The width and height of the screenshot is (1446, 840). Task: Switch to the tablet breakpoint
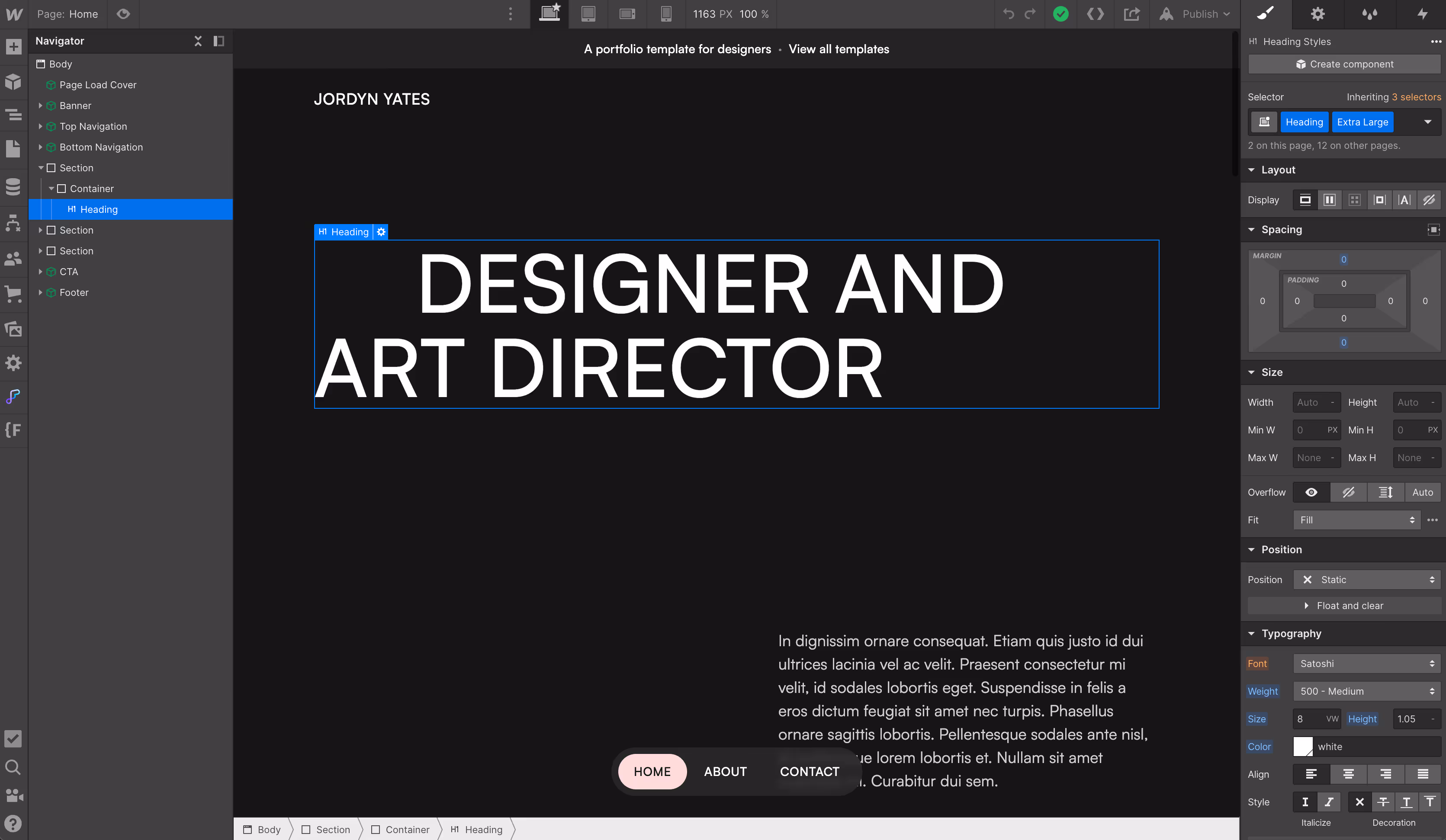(x=588, y=14)
